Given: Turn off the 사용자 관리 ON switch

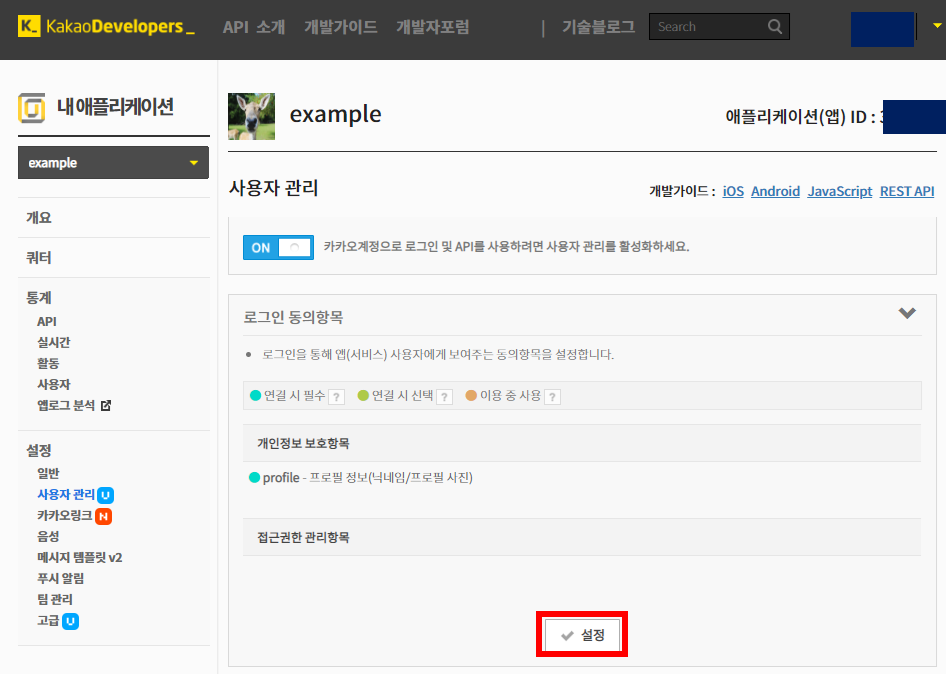Looking at the screenshot, I should click(x=278, y=247).
